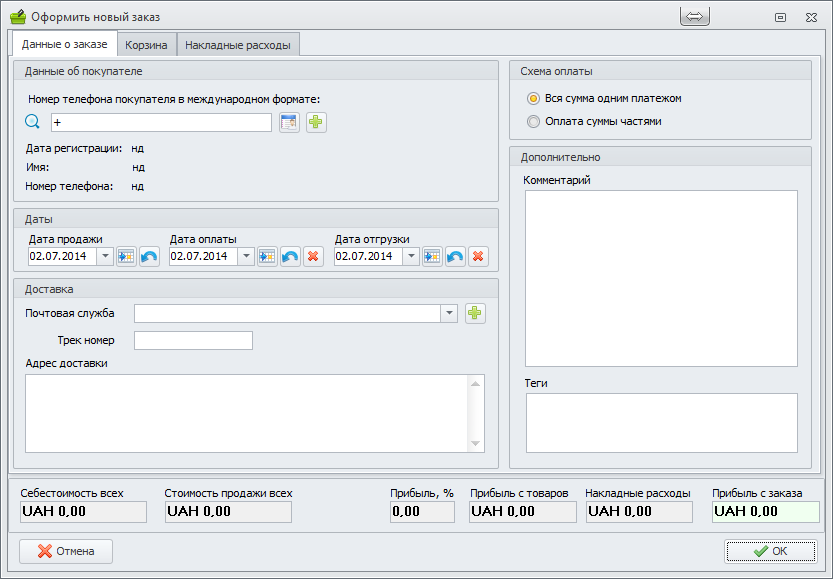The image size is (833, 579).
Task: Open the Накладные расходы tab
Action: click(x=238, y=45)
